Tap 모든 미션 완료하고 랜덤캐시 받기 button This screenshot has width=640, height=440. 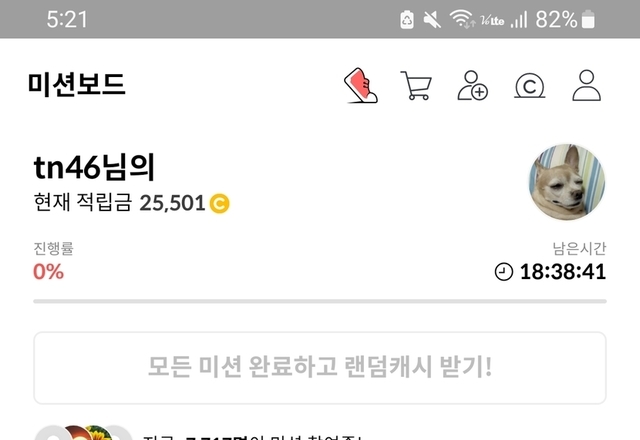coord(320,368)
